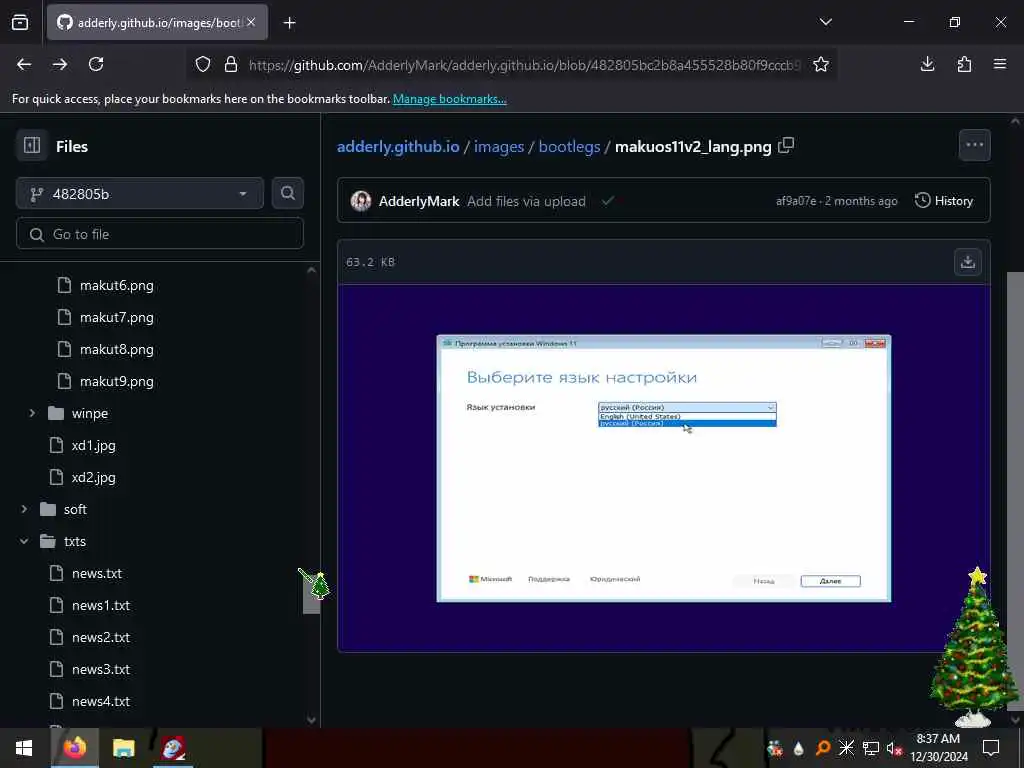List all tabs dropdown arrow
This screenshot has width=1024, height=768.
tap(825, 22)
